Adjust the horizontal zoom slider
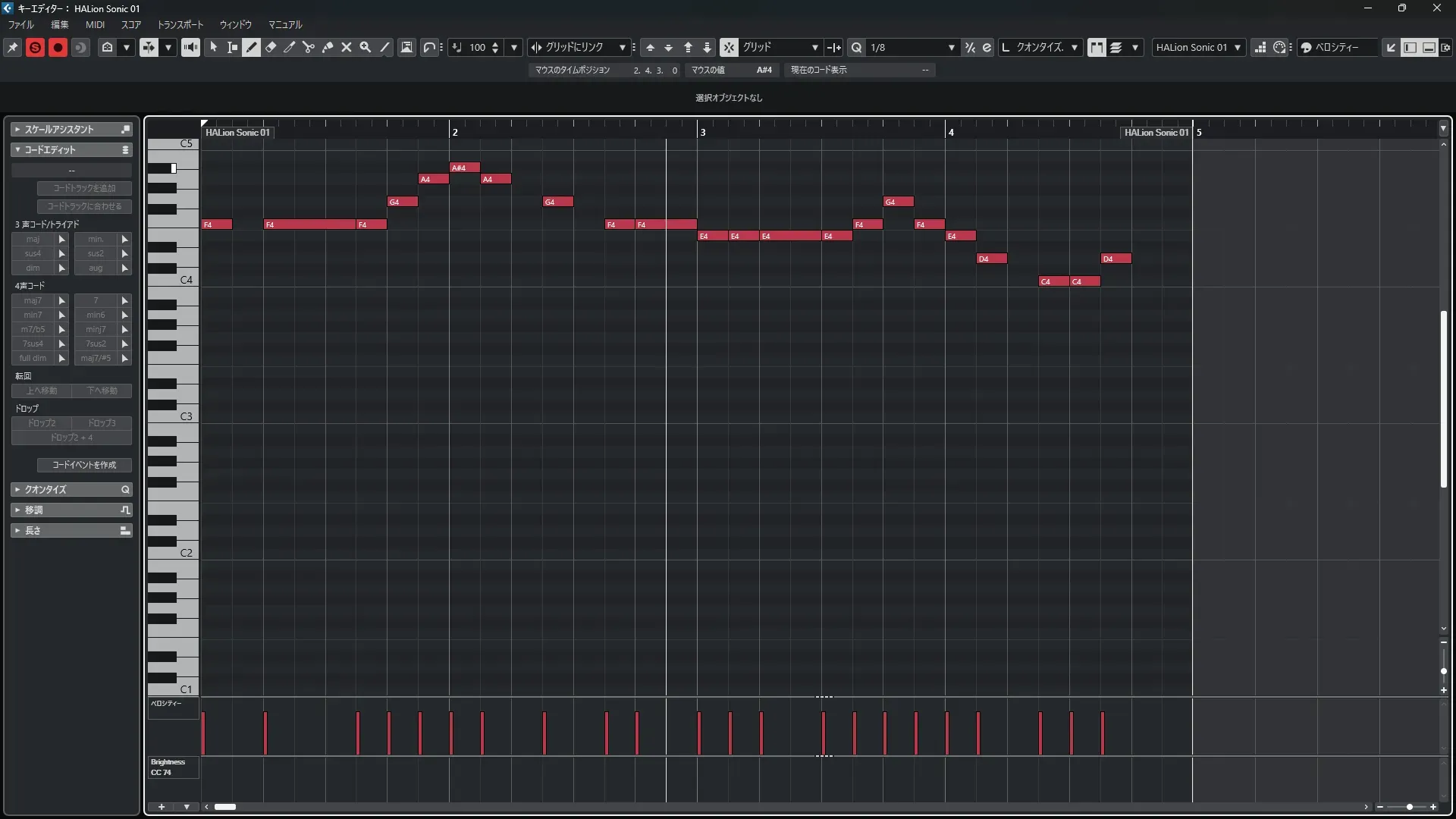This screenshot has width=1456, height=819. pyautogui.click(x=1409, y=807)
